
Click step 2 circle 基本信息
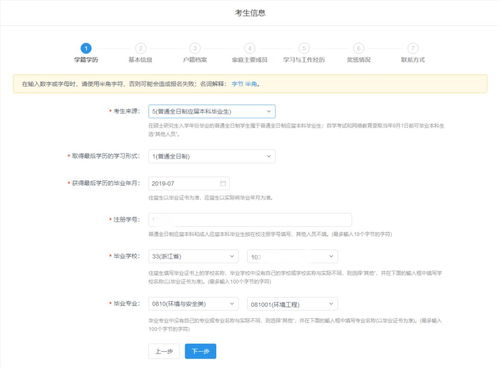140,48
